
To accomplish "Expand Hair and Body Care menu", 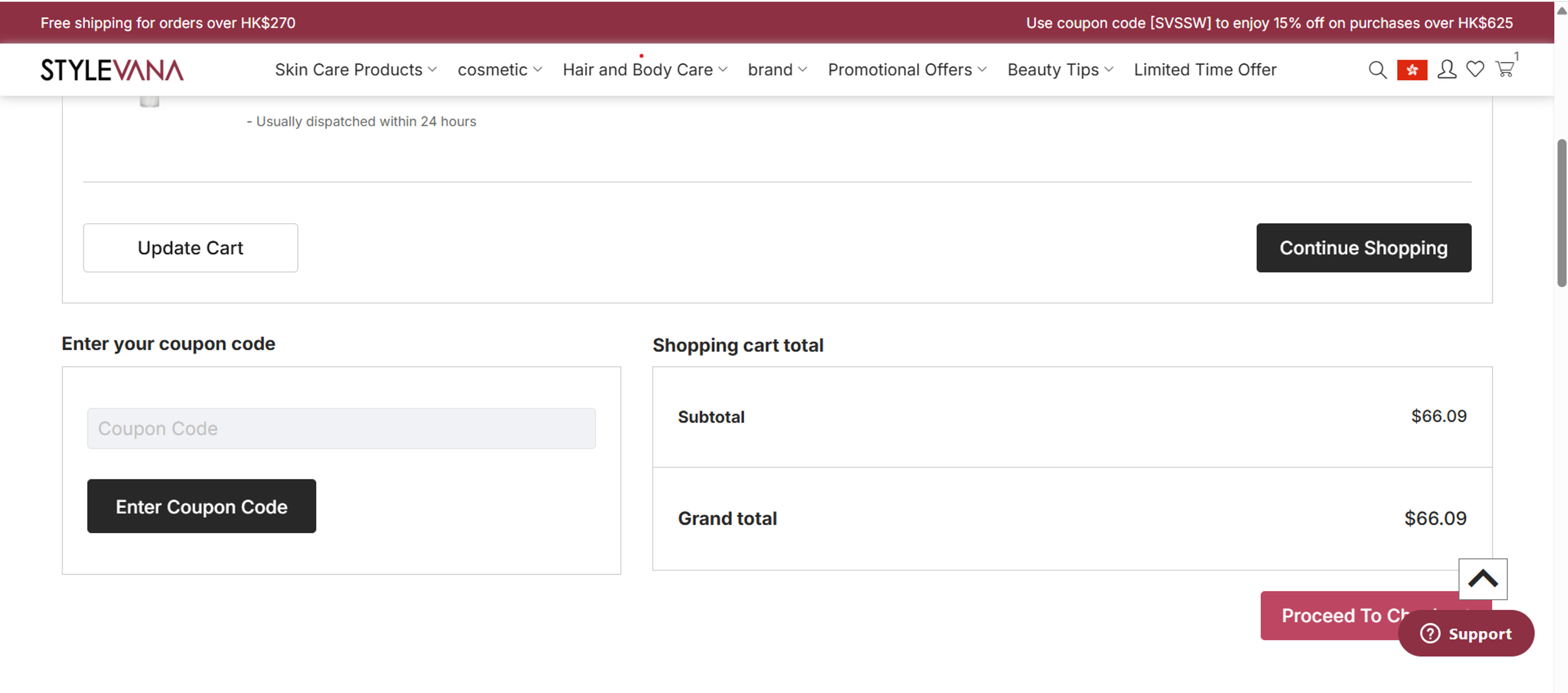I will (x=645, y=70).
